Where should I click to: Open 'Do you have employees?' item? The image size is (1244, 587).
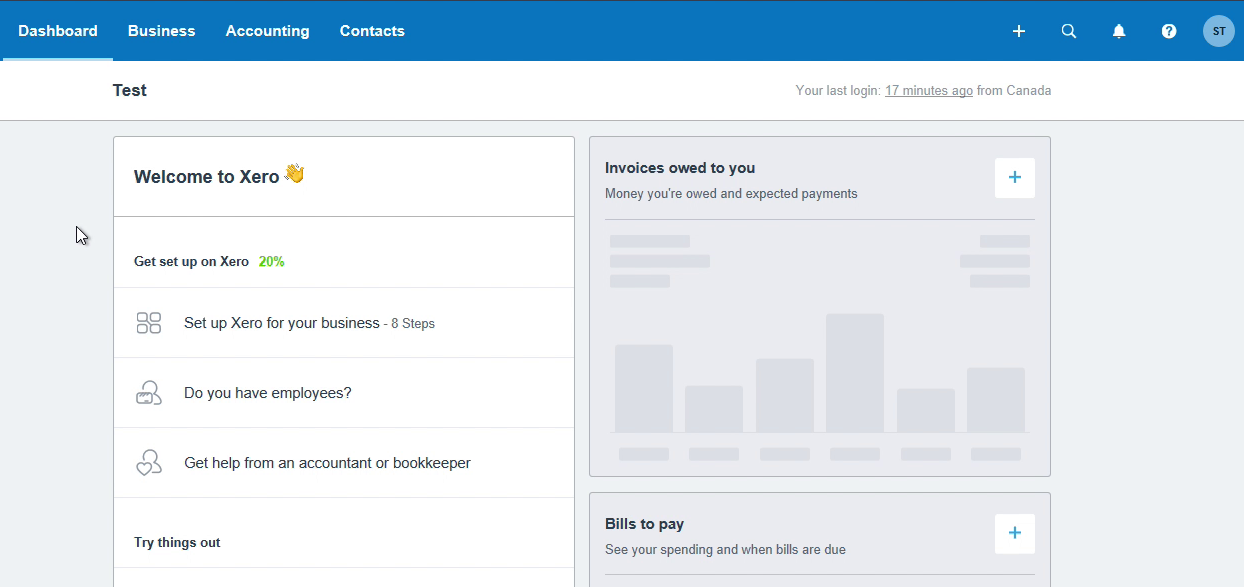(344, 393)
